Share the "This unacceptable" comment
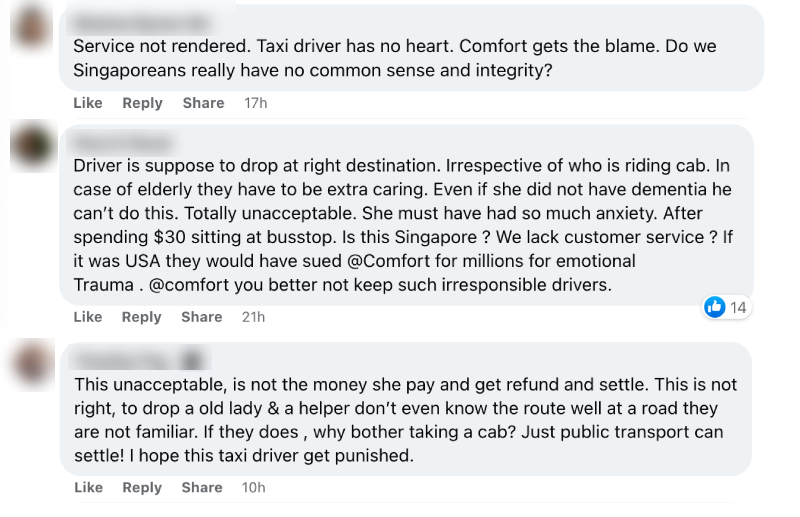 point(203,488)
